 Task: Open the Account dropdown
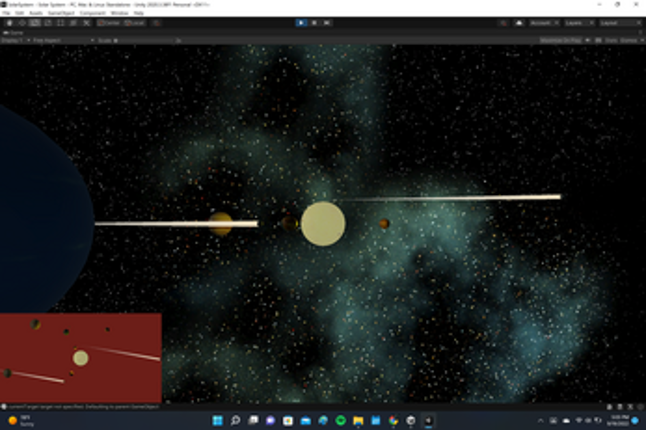[x=544, y=23]
